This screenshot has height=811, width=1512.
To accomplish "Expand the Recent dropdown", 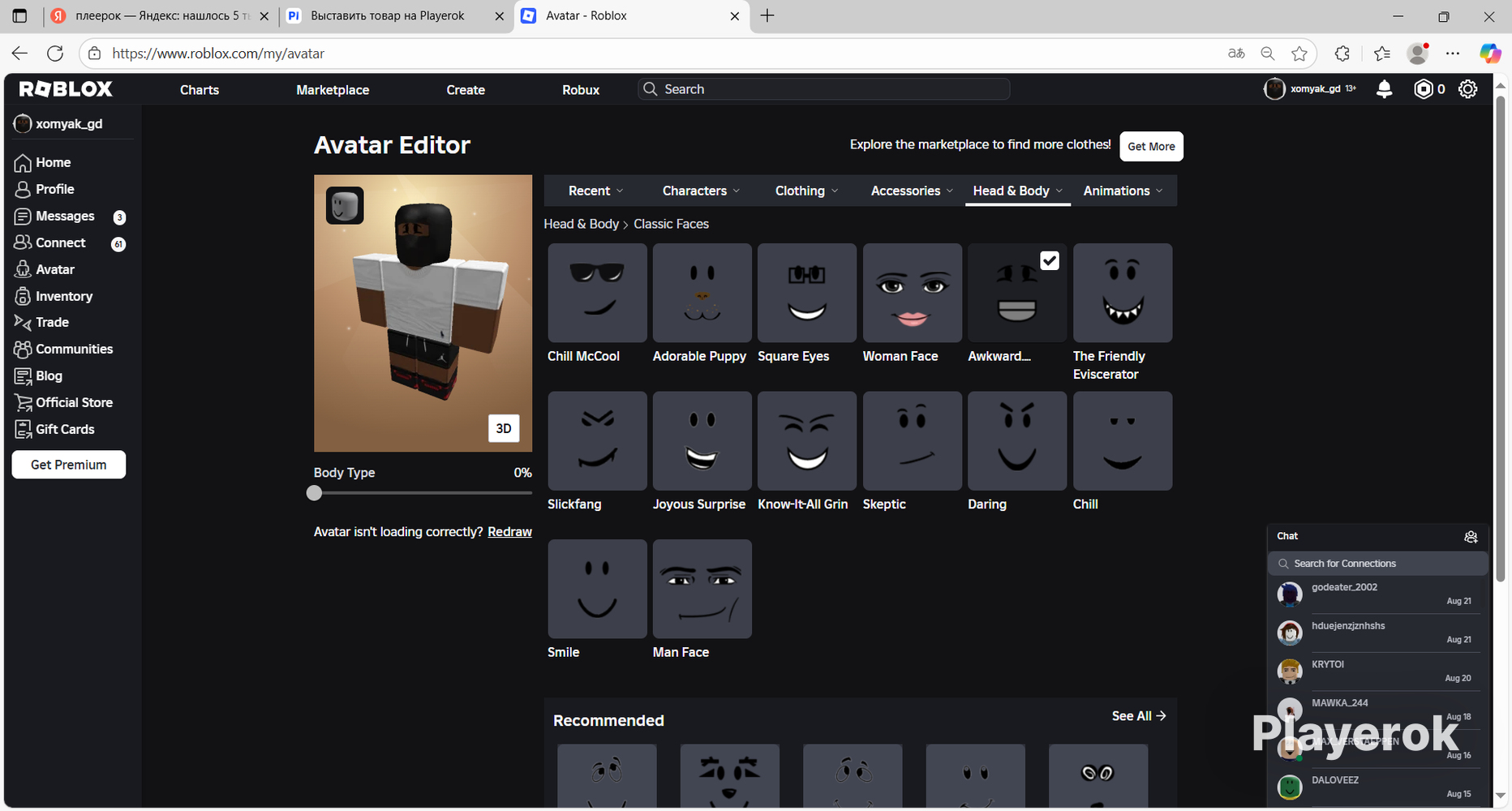I will (596, 191).
